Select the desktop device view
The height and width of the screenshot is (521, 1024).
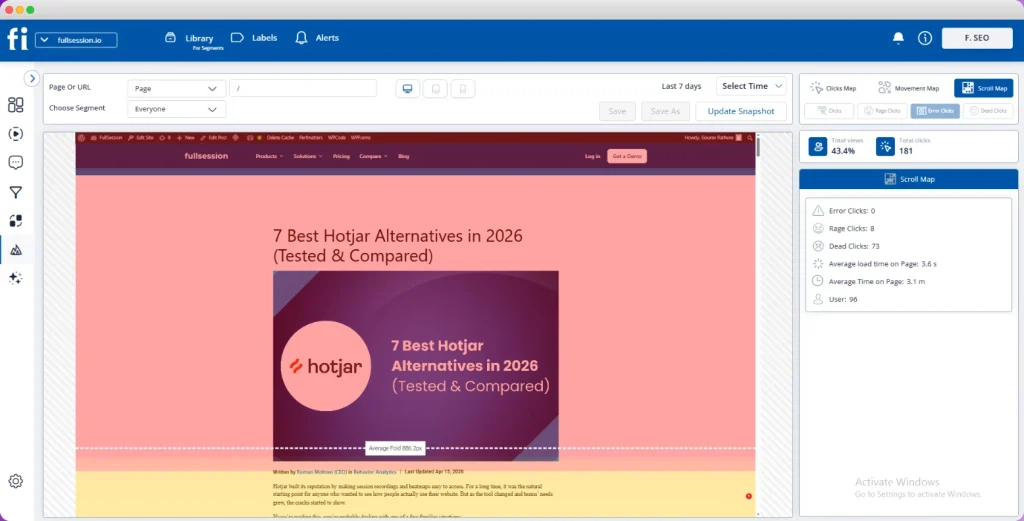(408, 89)
